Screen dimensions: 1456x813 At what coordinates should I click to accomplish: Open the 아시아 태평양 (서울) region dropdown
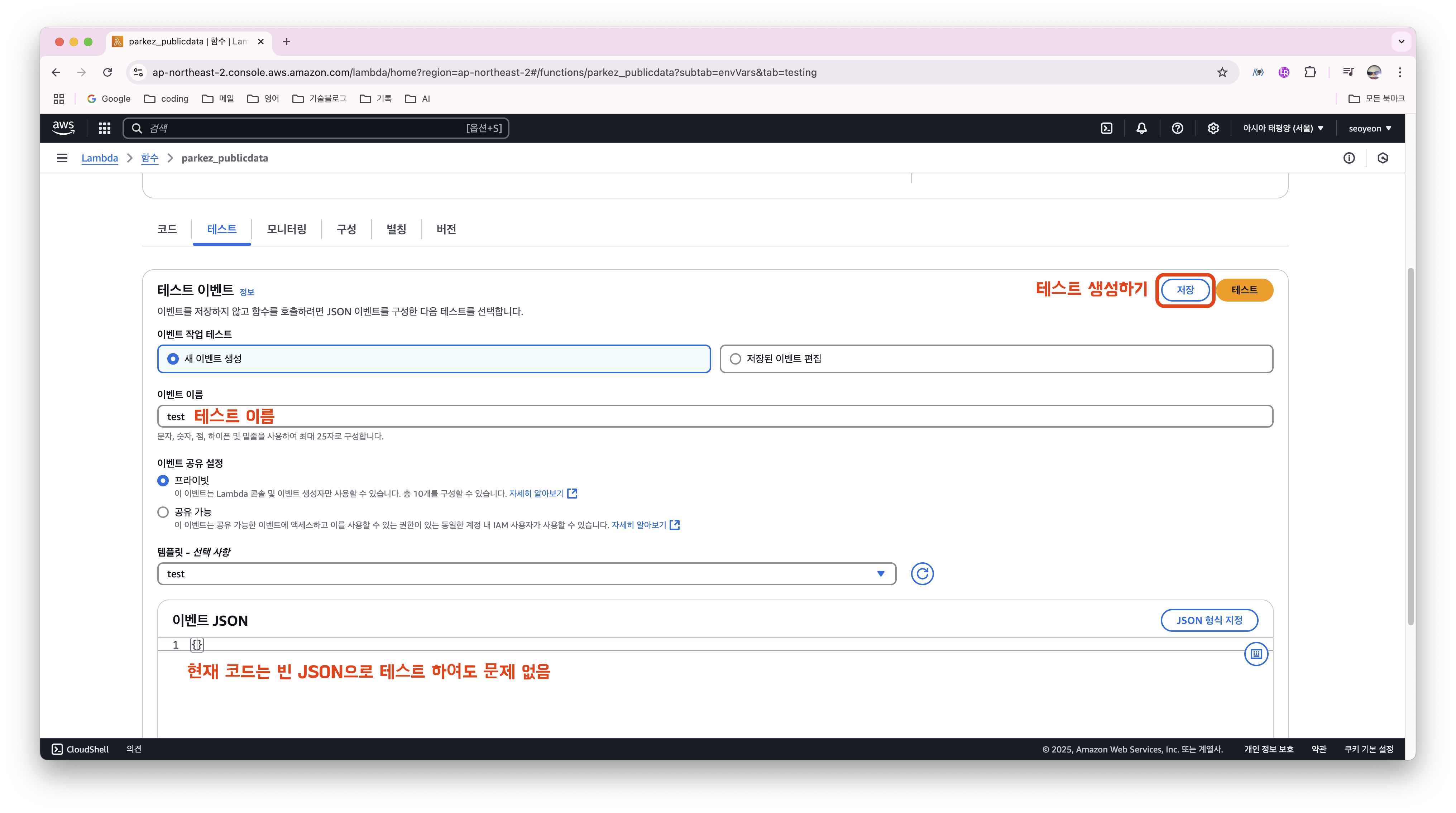tap(1283, 128)
